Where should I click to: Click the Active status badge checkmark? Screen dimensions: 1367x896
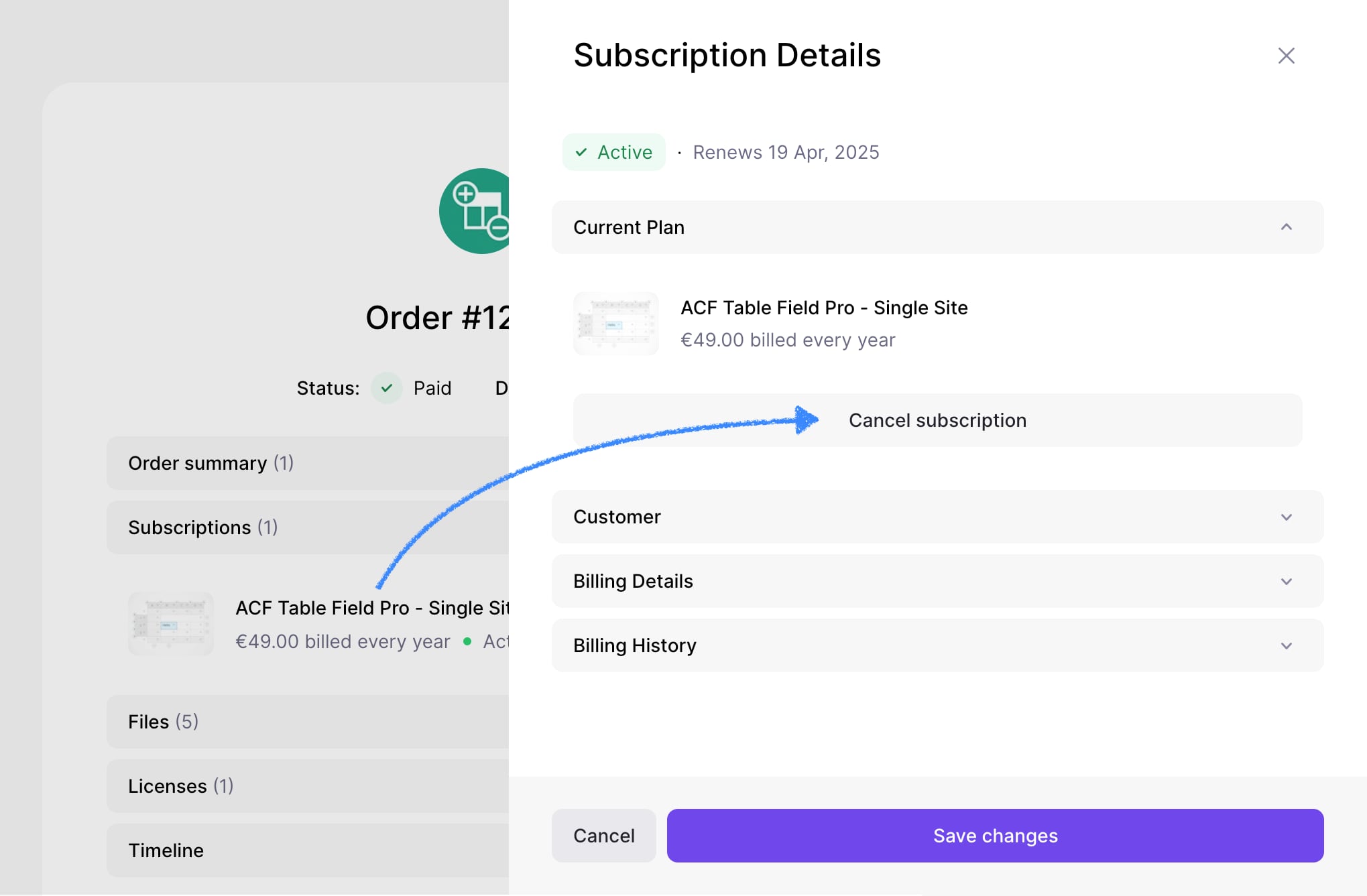[581, 153]
